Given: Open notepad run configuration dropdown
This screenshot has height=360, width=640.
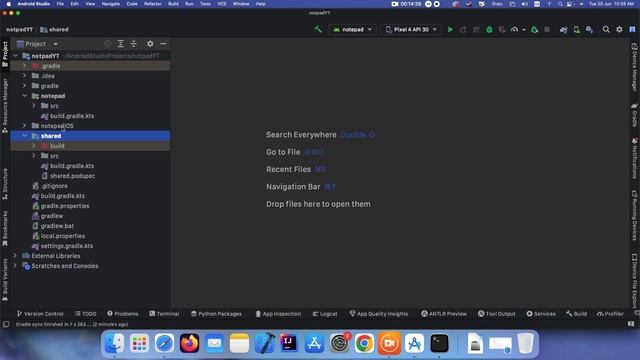Looking at the screenshot, I should tap(352, 29).
